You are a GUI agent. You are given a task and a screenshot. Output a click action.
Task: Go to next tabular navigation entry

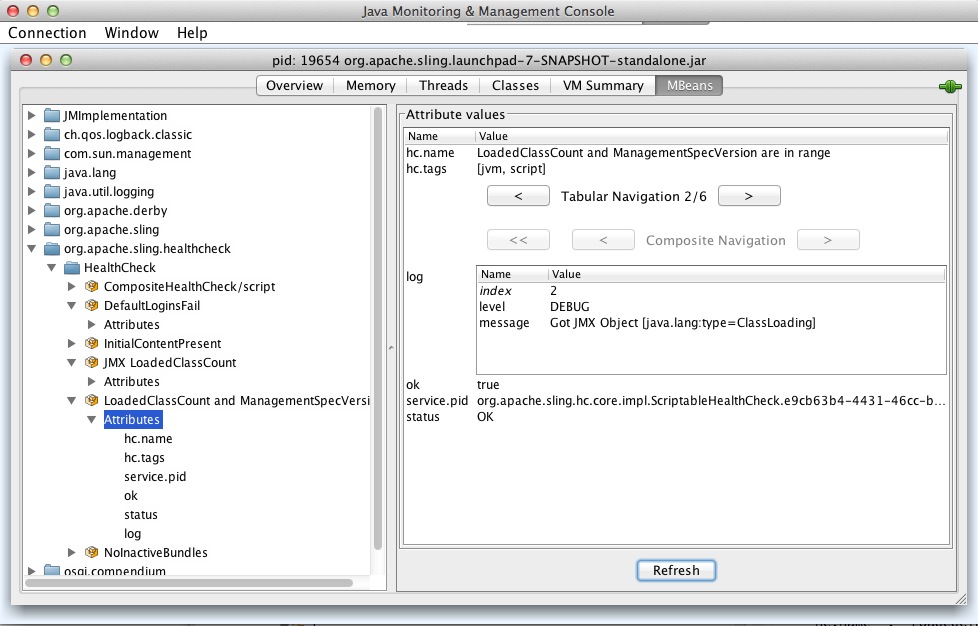[749, 196]
